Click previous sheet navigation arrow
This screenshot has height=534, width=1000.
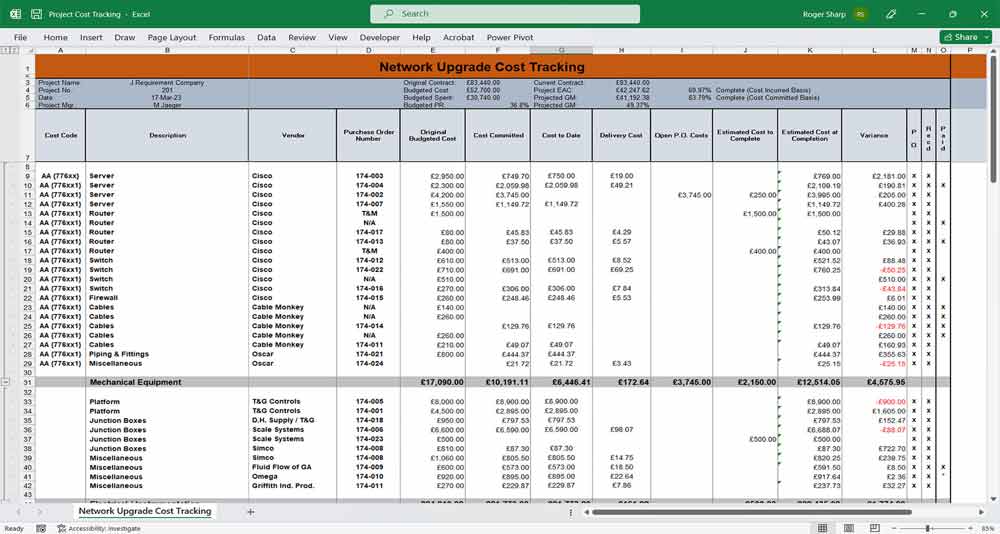coord(18,512)
